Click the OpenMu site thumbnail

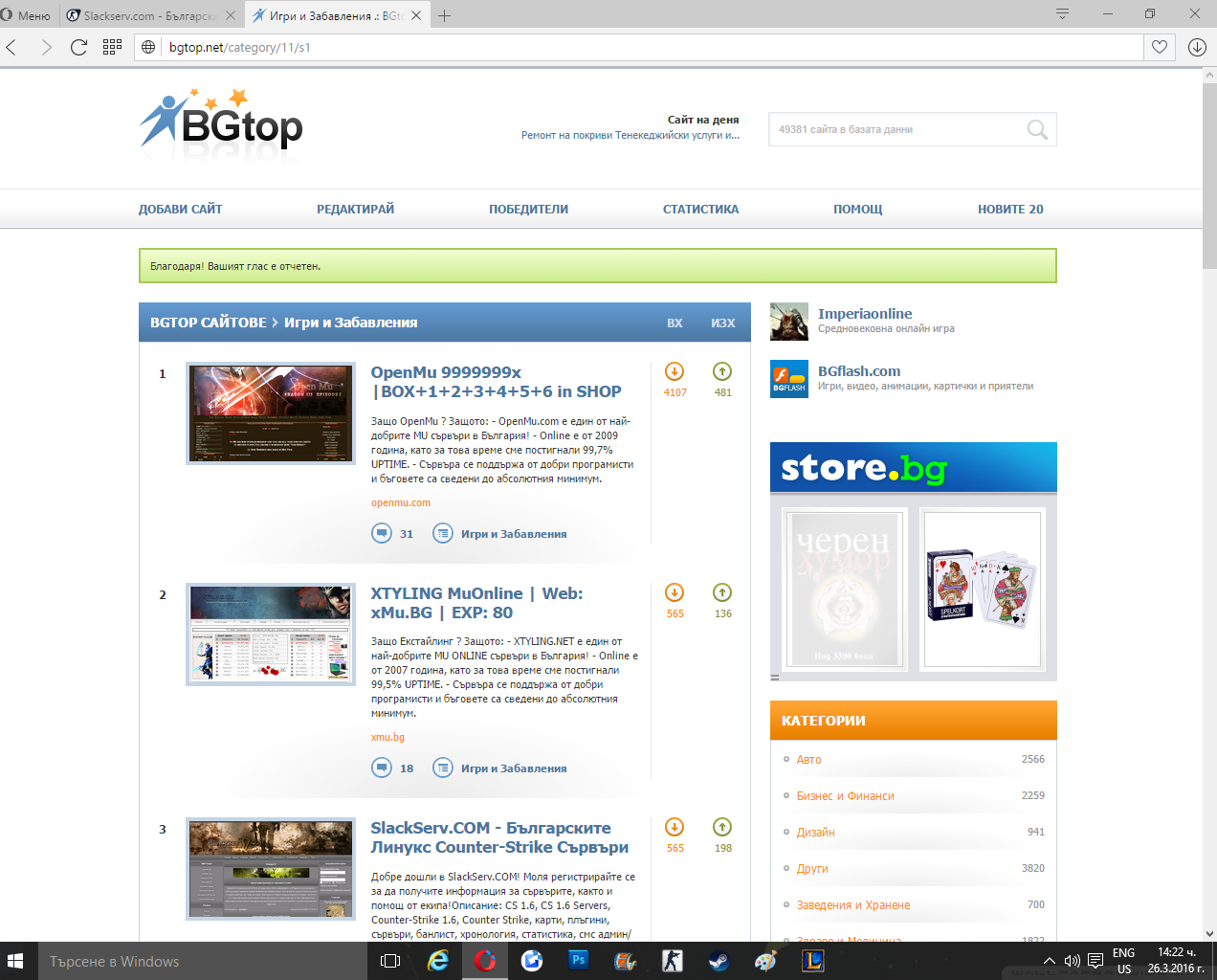(x=271, y=413)
